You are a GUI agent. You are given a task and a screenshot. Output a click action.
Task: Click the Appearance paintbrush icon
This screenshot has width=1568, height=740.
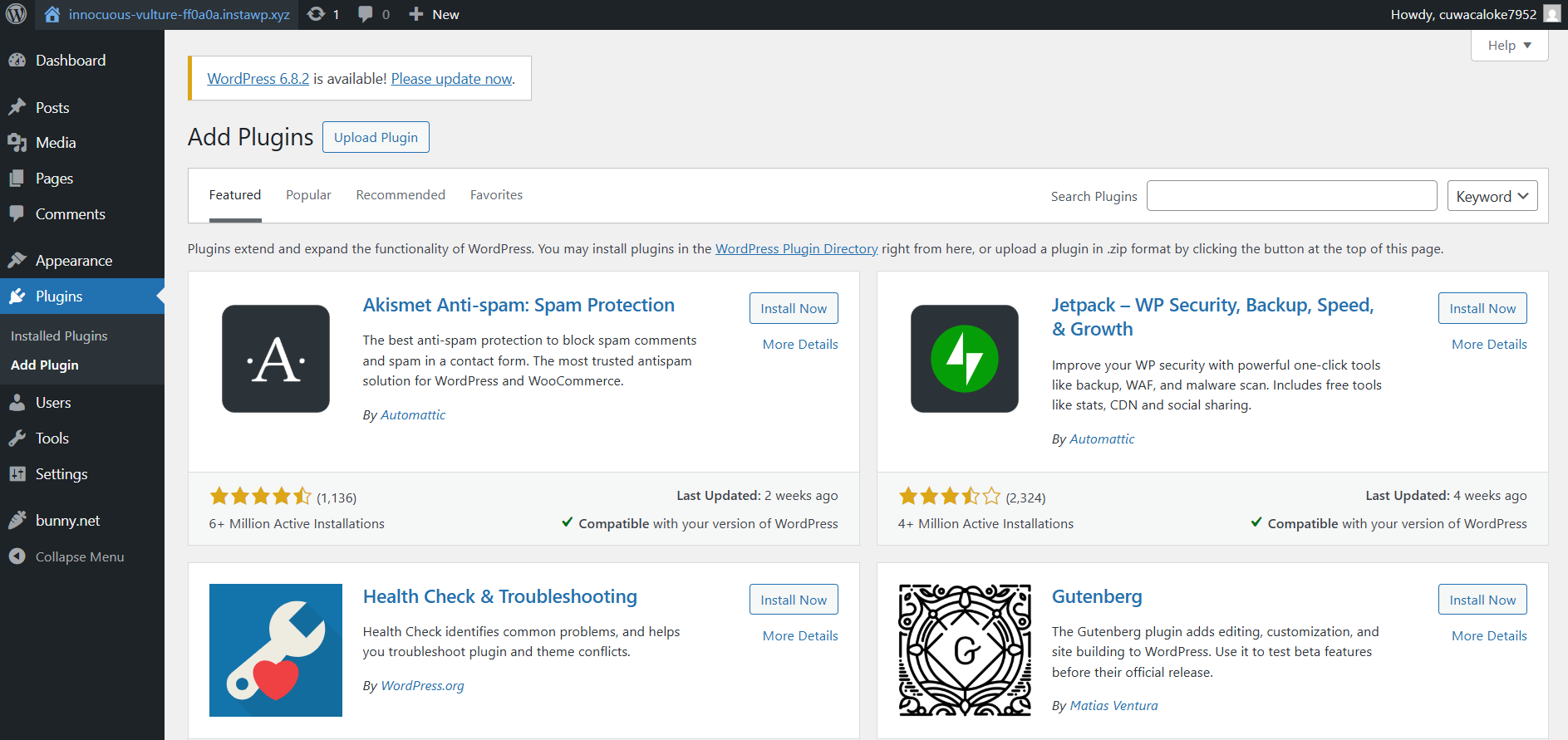(17, 260)
